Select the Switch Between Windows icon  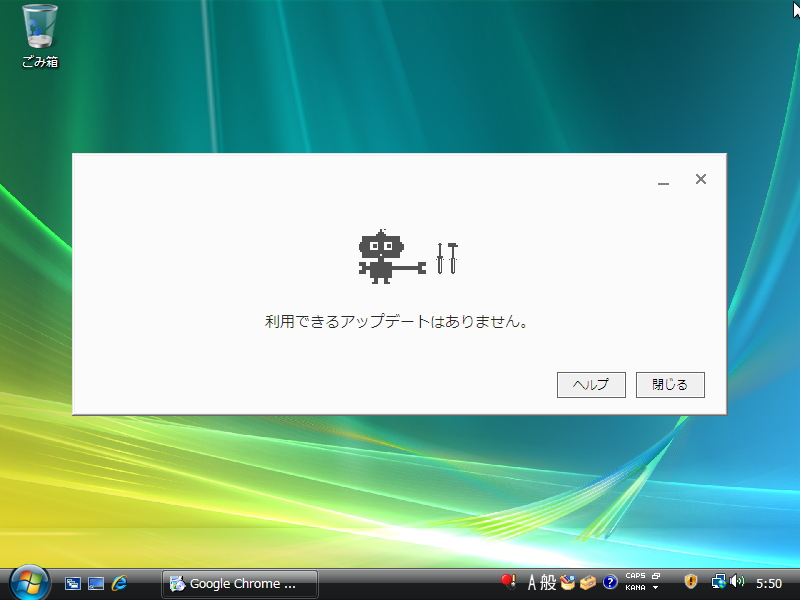point(72,583)
